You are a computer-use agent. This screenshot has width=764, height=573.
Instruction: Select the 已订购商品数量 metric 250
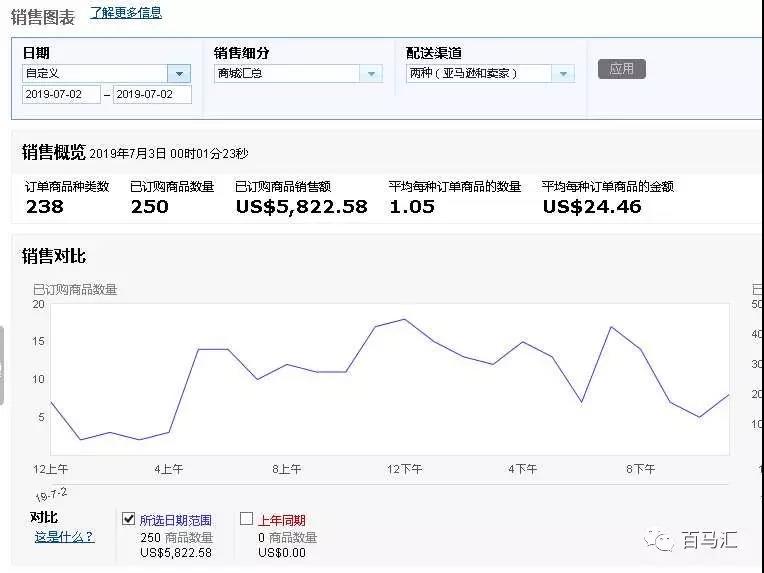(149, 207)
